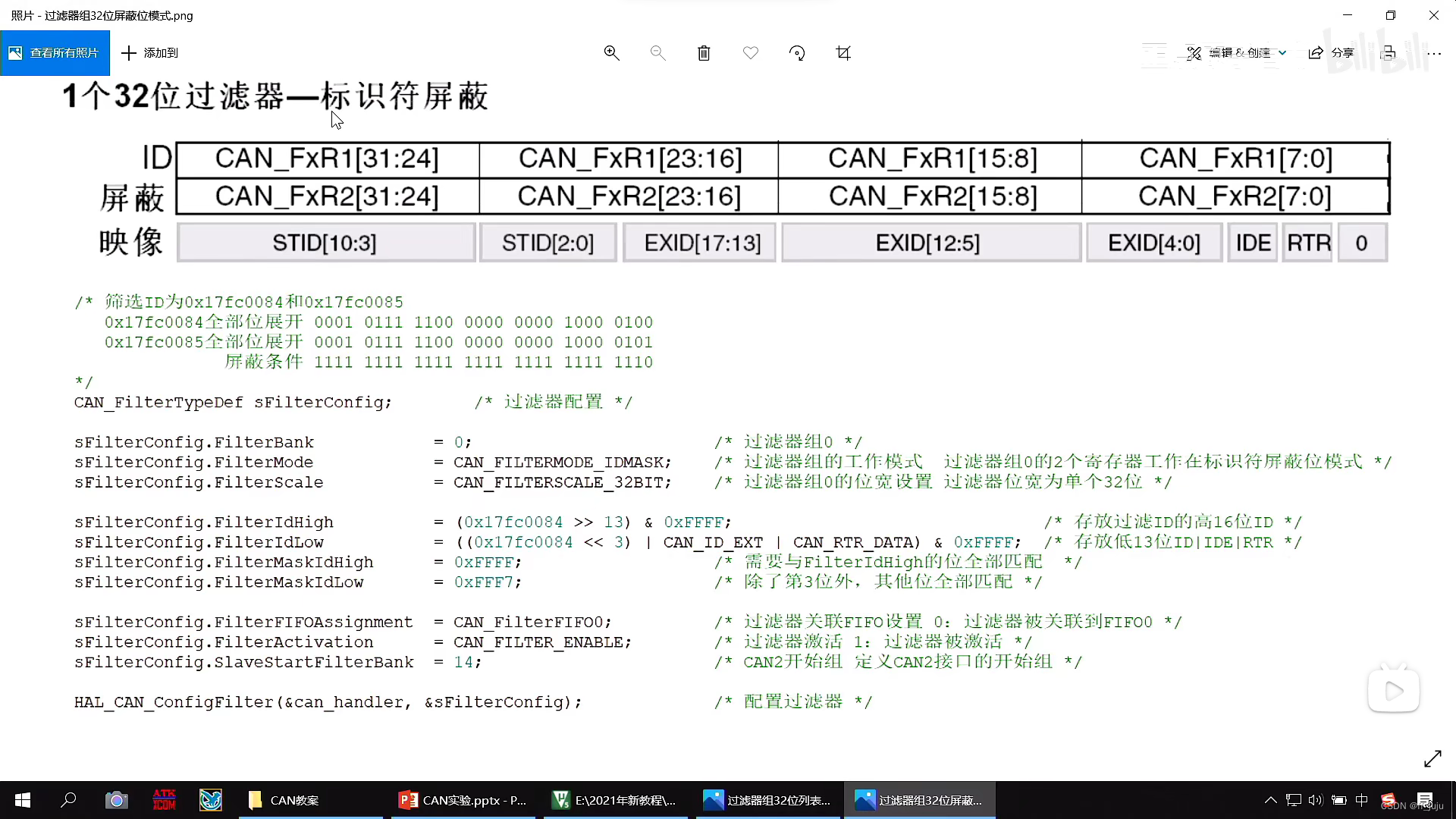Image resolution: width=1456 pixels, height=819 pixels.
Task: Open network status tray icon
Action: click(1294, 800)
